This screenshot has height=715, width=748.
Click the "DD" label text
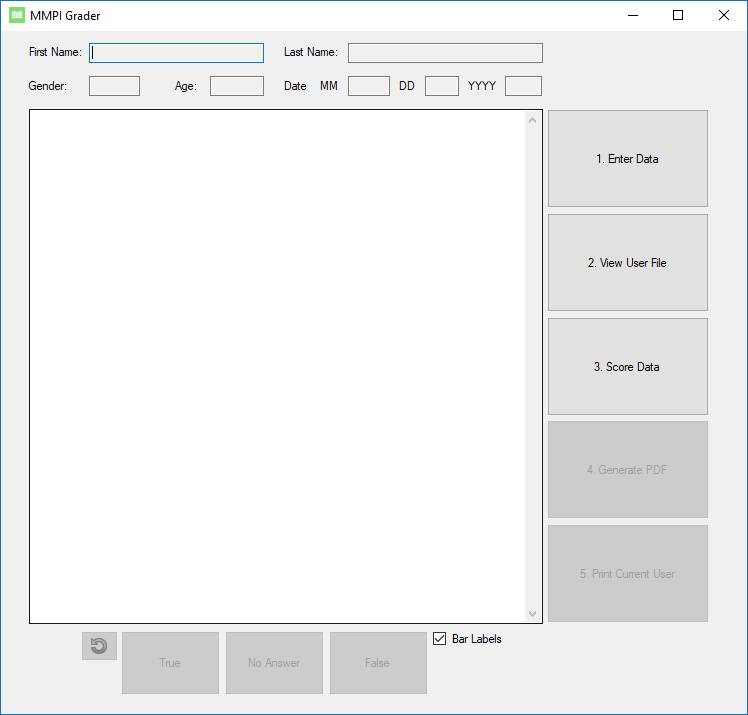coord(407,86)
